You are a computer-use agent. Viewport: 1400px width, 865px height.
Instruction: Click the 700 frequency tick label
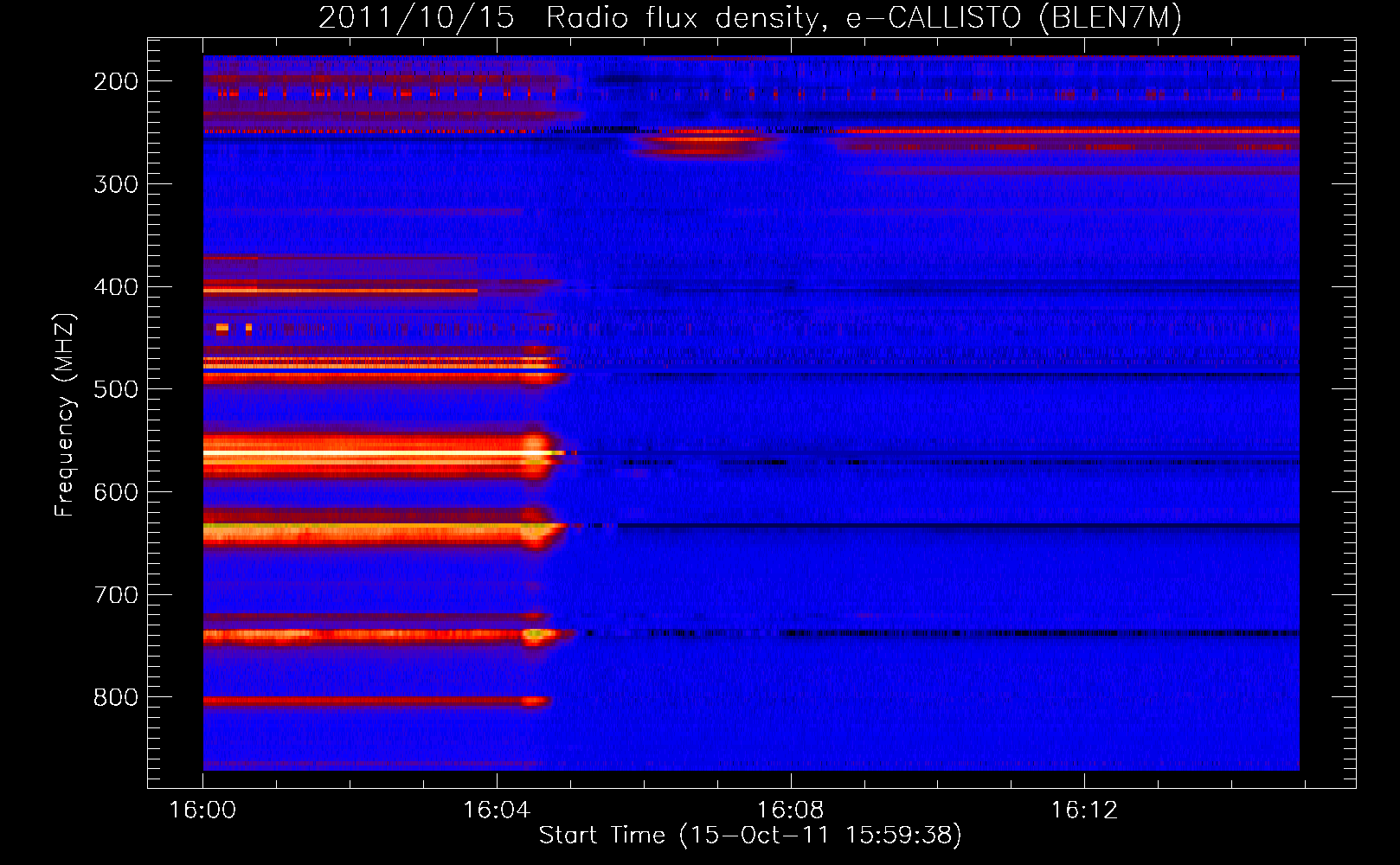tap(116, 595)
